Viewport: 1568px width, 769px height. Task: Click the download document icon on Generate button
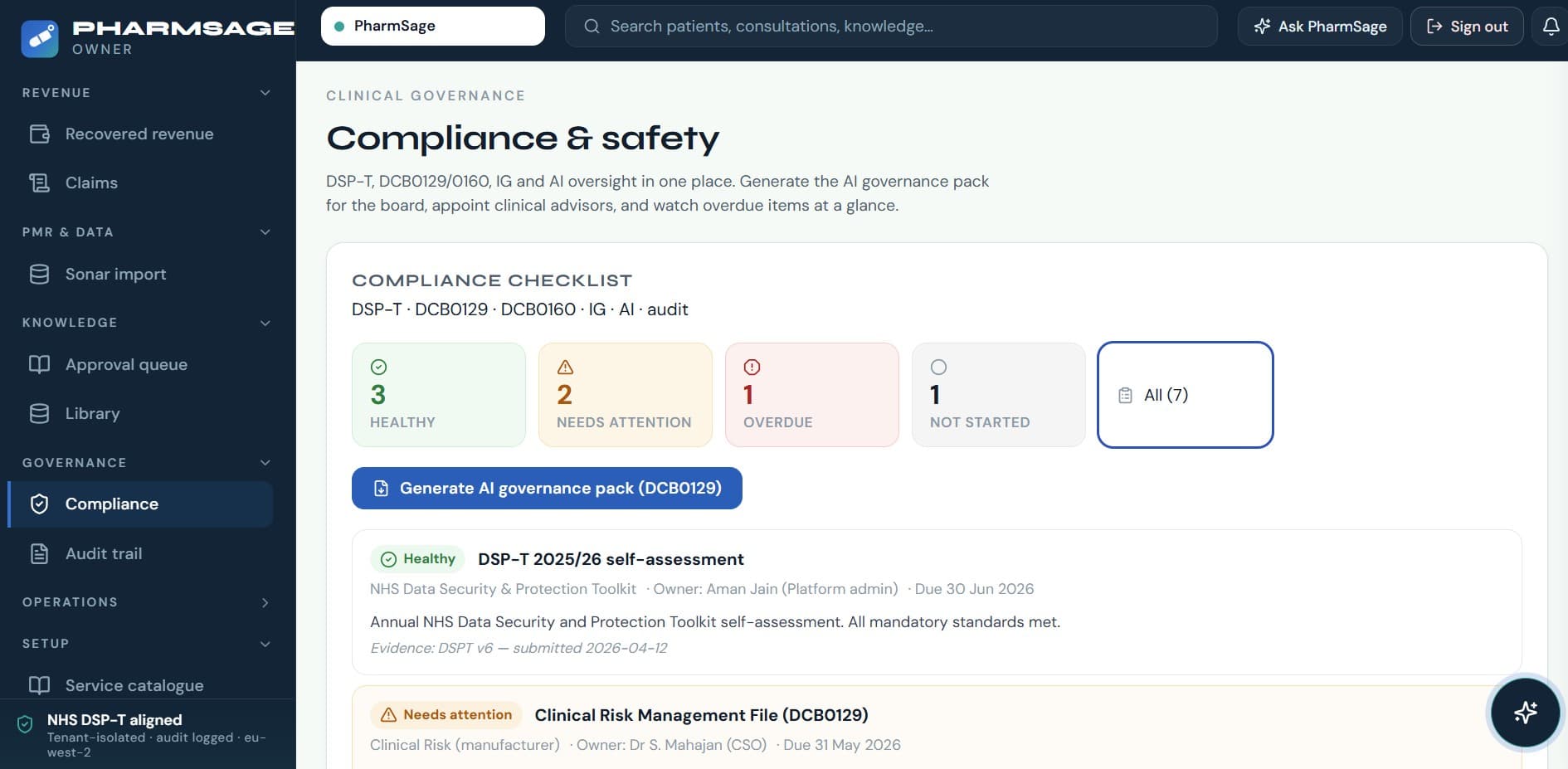(x=381, y=489)
